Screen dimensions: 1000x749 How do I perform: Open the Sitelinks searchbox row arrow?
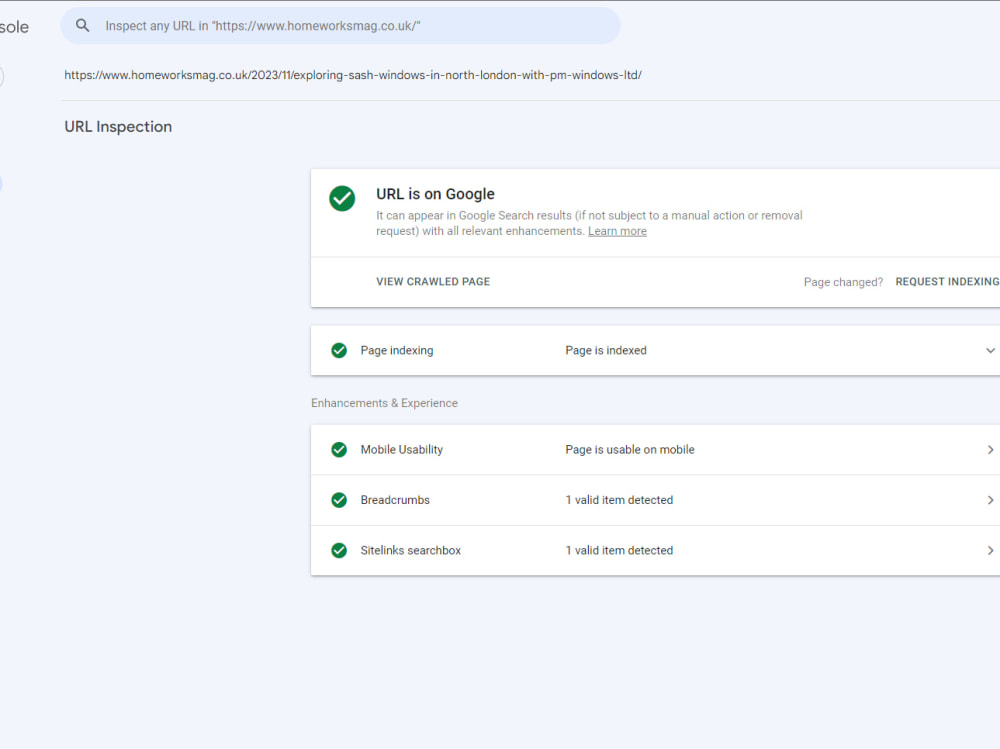(990, 551)
